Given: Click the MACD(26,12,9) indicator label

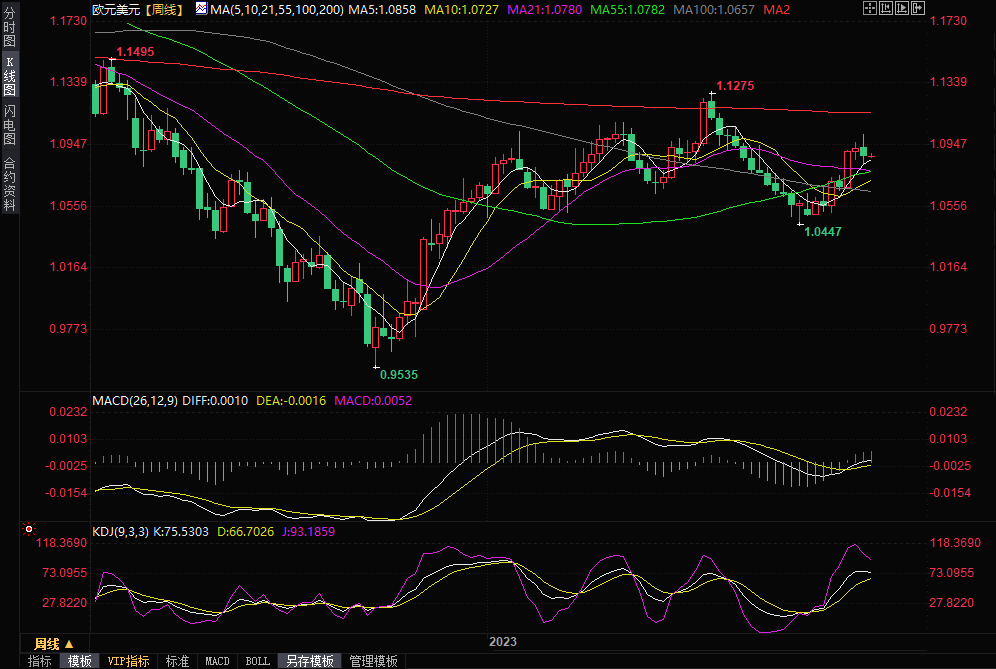Looking at the screenshot, I should tap(135, 400).
